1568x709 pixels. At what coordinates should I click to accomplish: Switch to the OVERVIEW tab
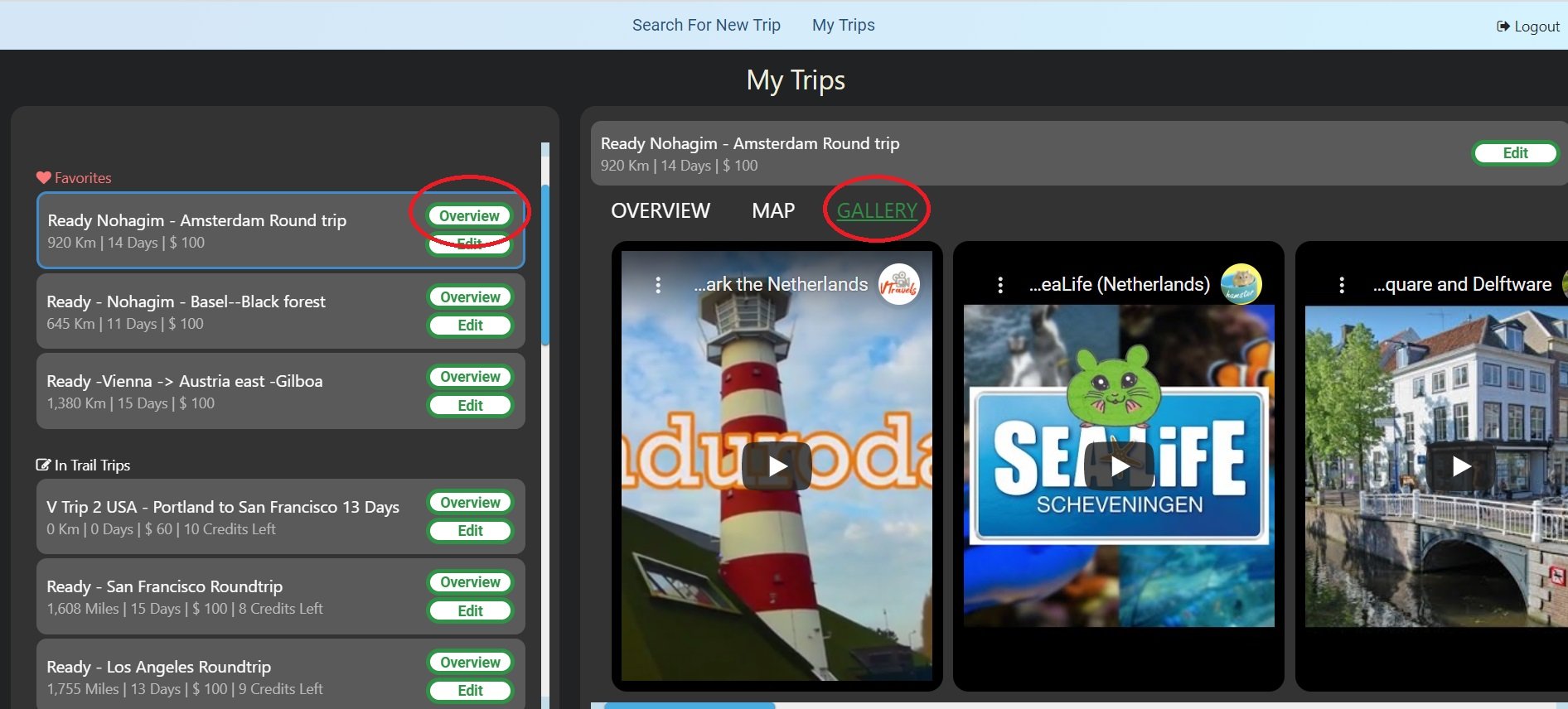click(x=661, y=211)
